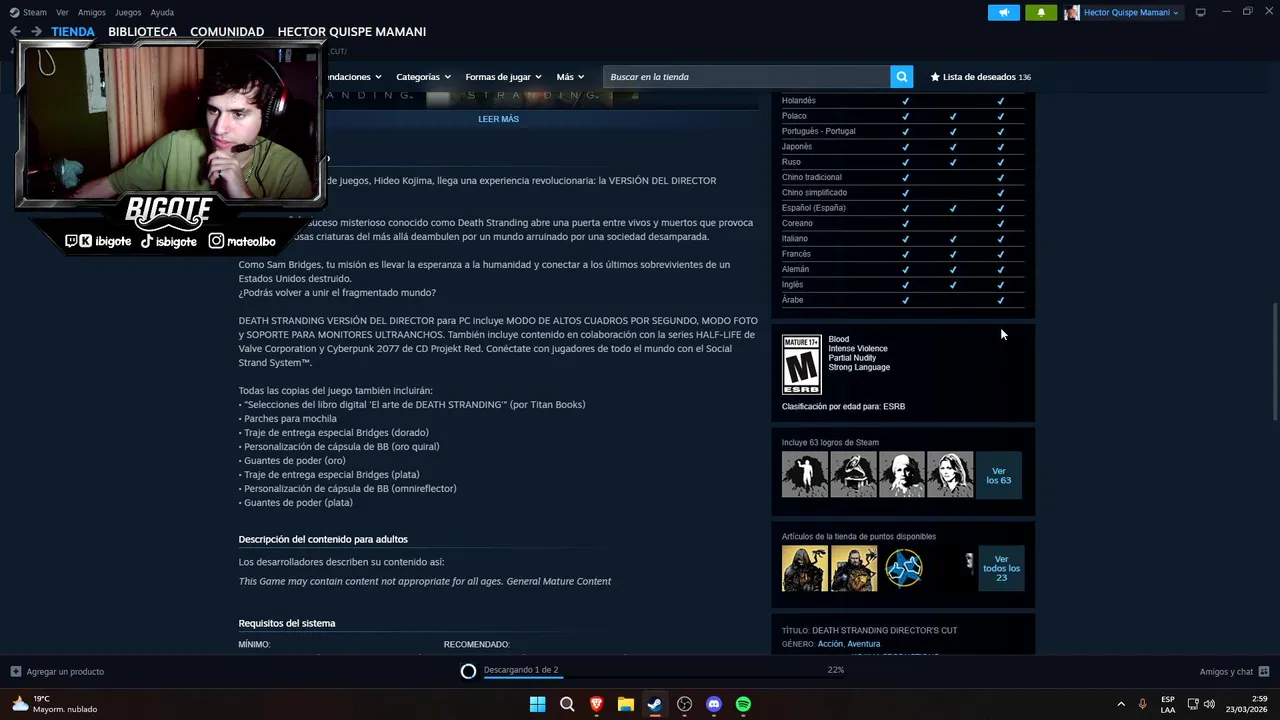The height and width of the screenshot is (720, 1280).
Task: Switch to Steam taskbar icon
Action: (x=655, y=704)
